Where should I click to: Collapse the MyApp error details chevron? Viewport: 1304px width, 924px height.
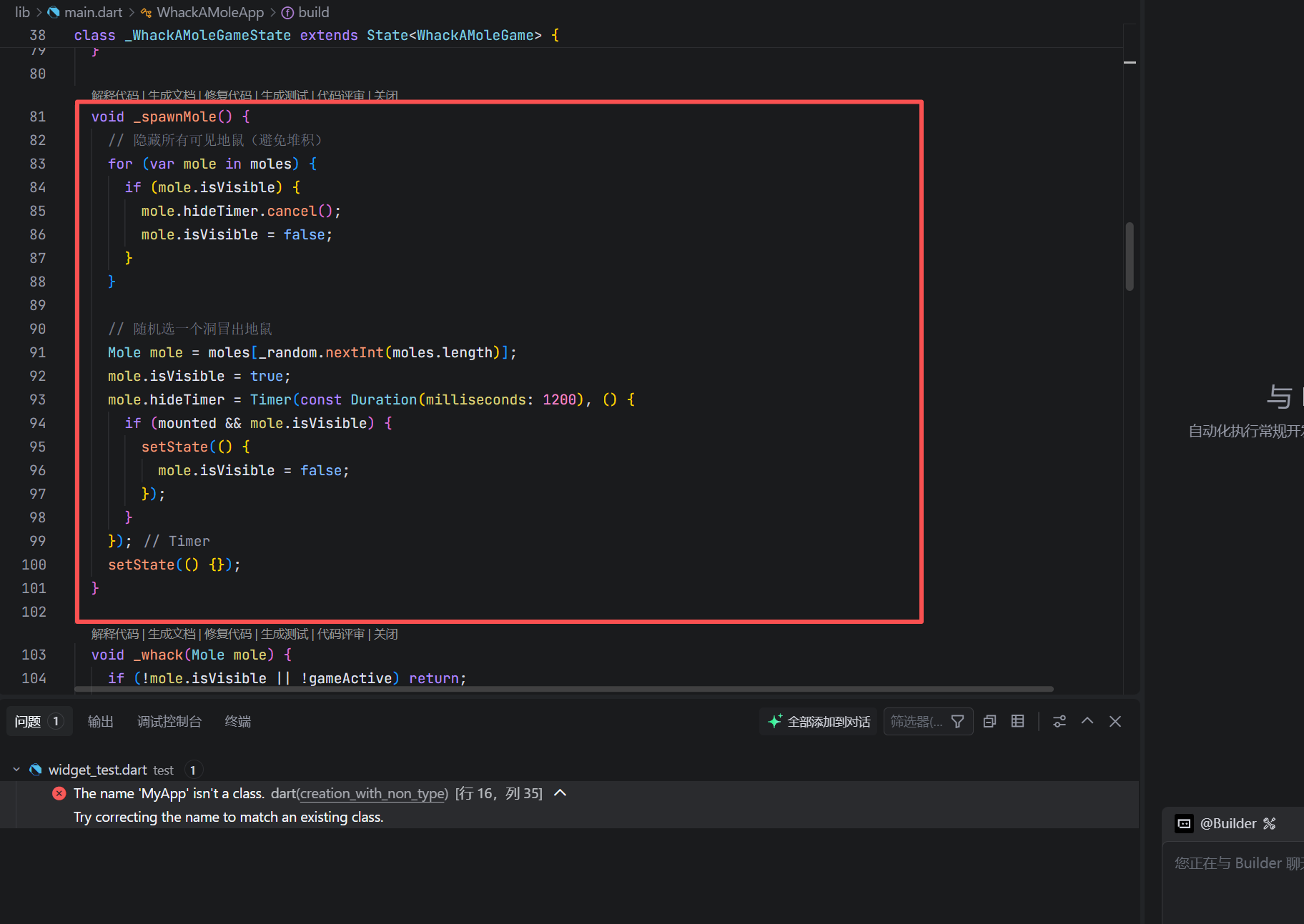[x=560, y=793]
